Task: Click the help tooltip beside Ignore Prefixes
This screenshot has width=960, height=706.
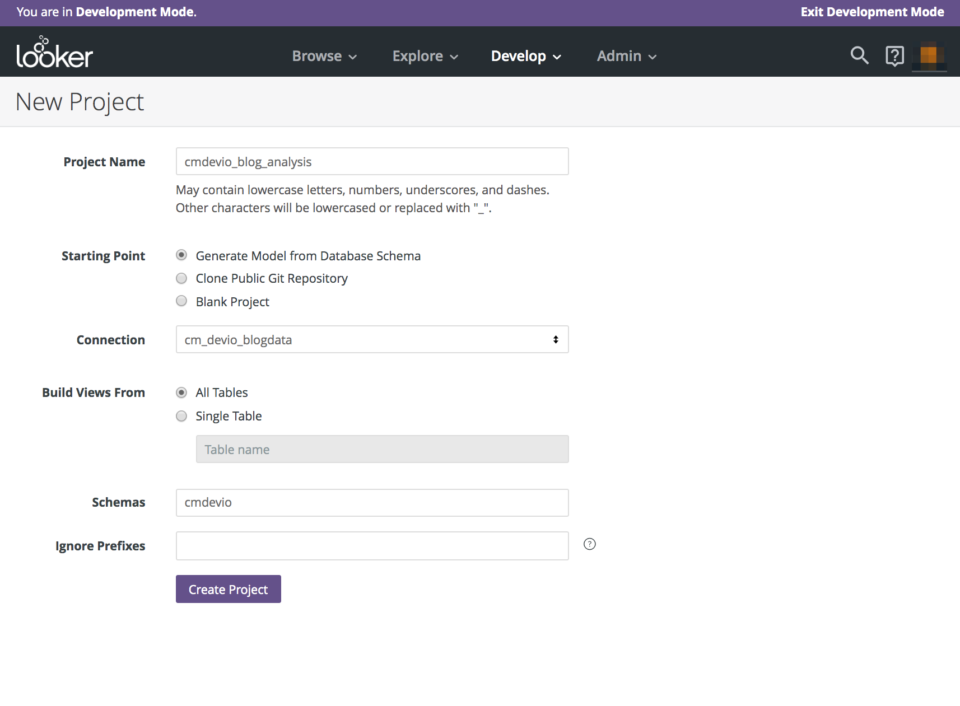Action: pyautogui.click(x=589, y=543)
